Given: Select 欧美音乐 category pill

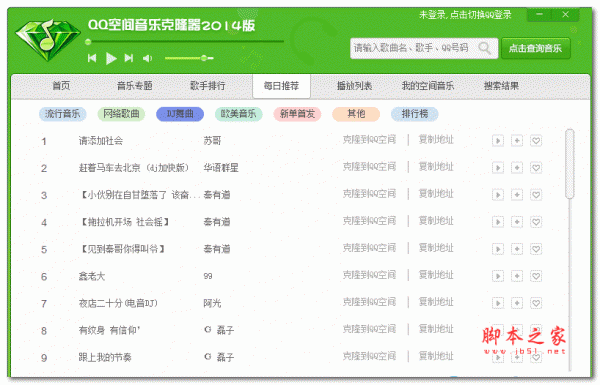Looking at the screenshot, I should 238,114.
